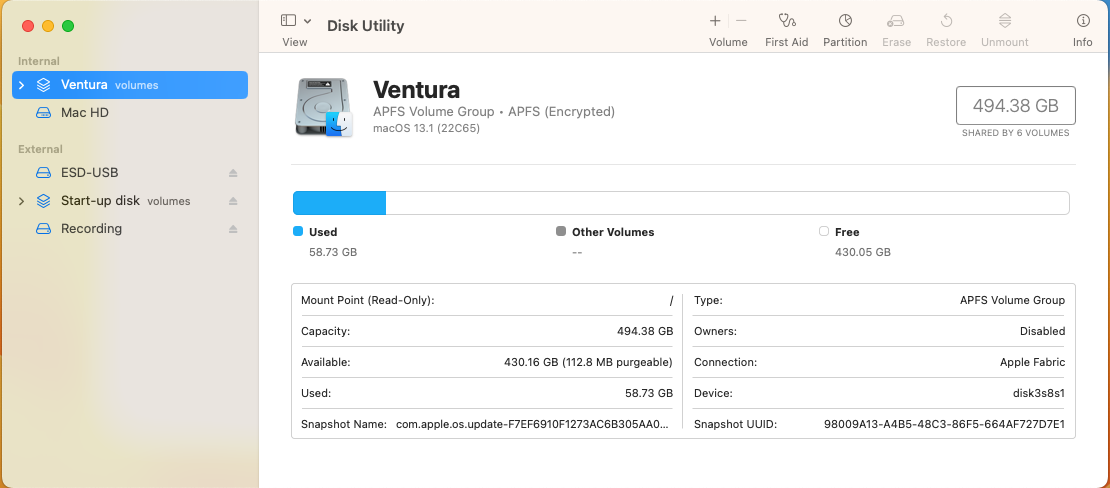The image size is (1110, 488).
Task: Click the Ventura drive icon image
Action: [x=324, y=108]
